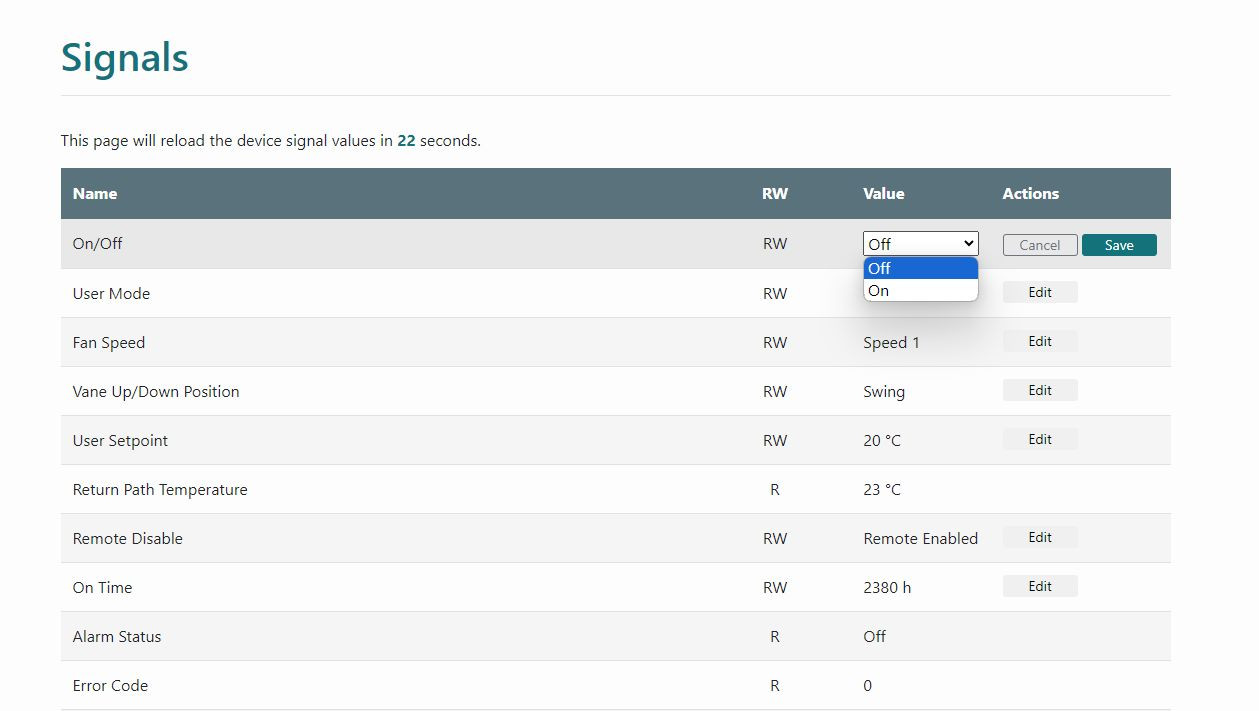Save the On/Off signal value
The height and width of the screenshot is (711, 1259).
click(1119, 245)
